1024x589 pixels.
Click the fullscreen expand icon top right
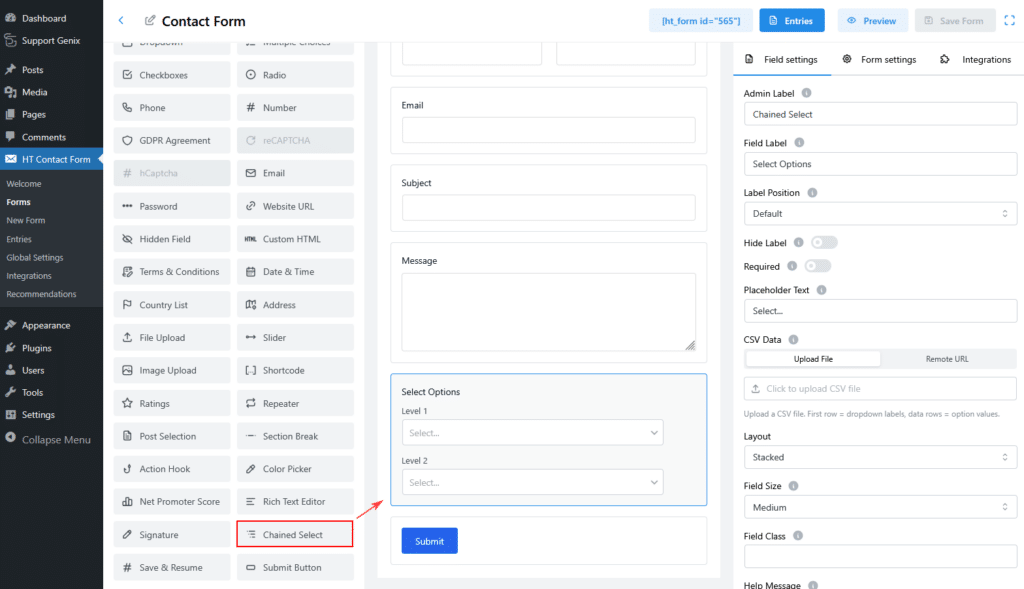click(1009, 20)
